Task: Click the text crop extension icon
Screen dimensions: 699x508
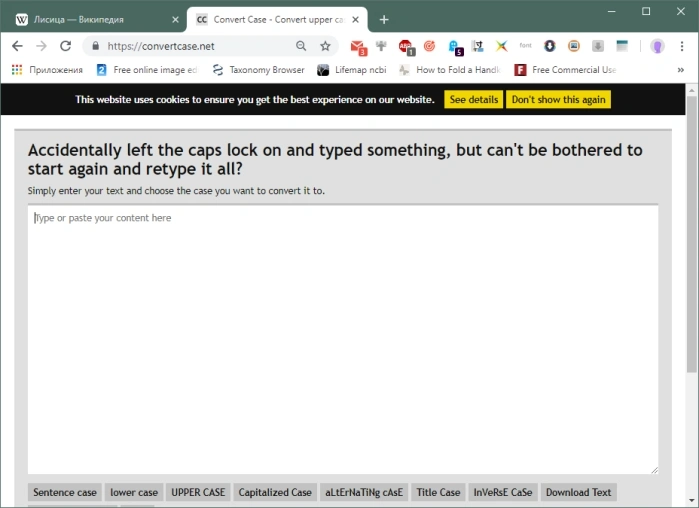Action: (478, 46)
